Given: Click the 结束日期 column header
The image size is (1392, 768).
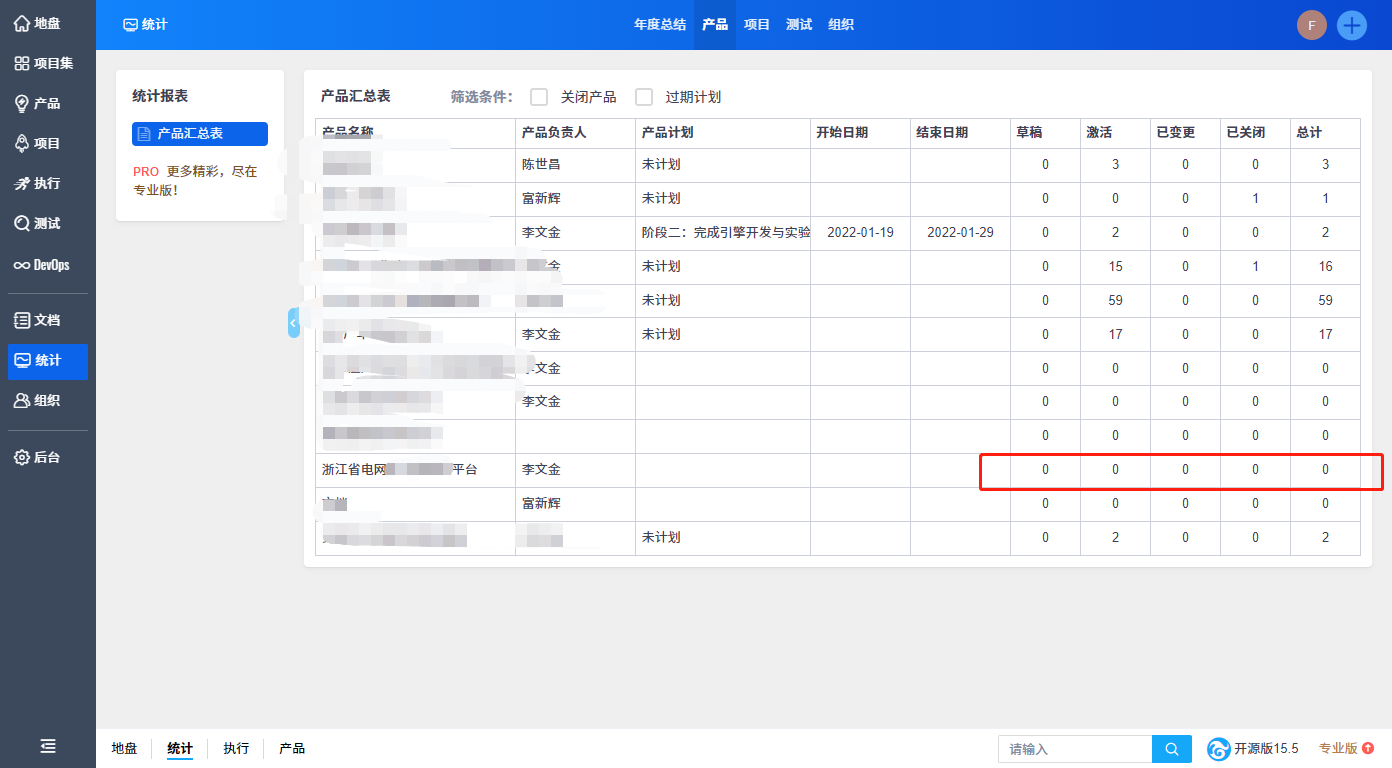Looking at the screenshot, I should pos(960,133).
